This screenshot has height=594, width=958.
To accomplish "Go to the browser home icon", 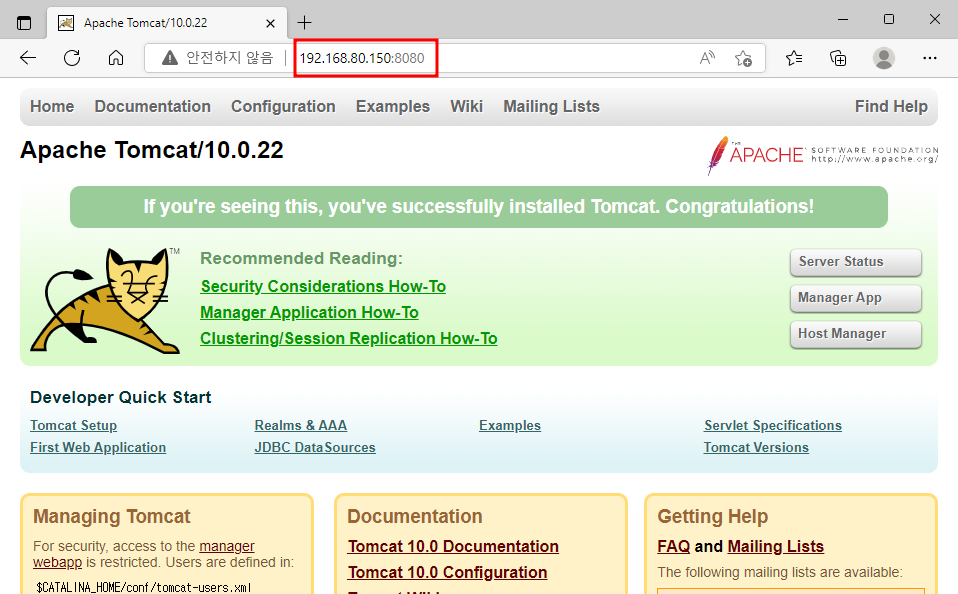I will [x=116, y=58].
